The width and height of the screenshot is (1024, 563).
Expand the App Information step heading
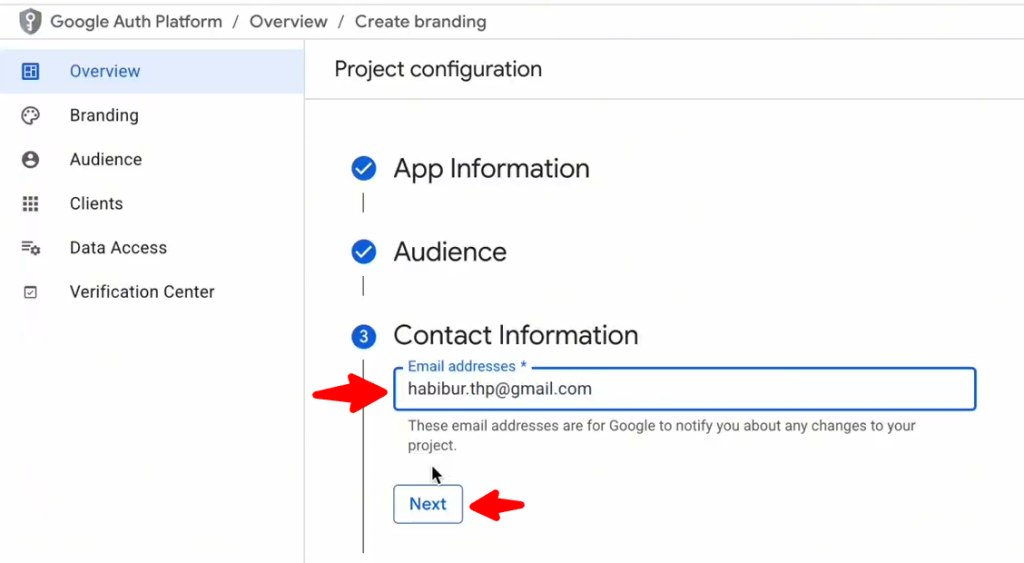[x=491, y=169]
